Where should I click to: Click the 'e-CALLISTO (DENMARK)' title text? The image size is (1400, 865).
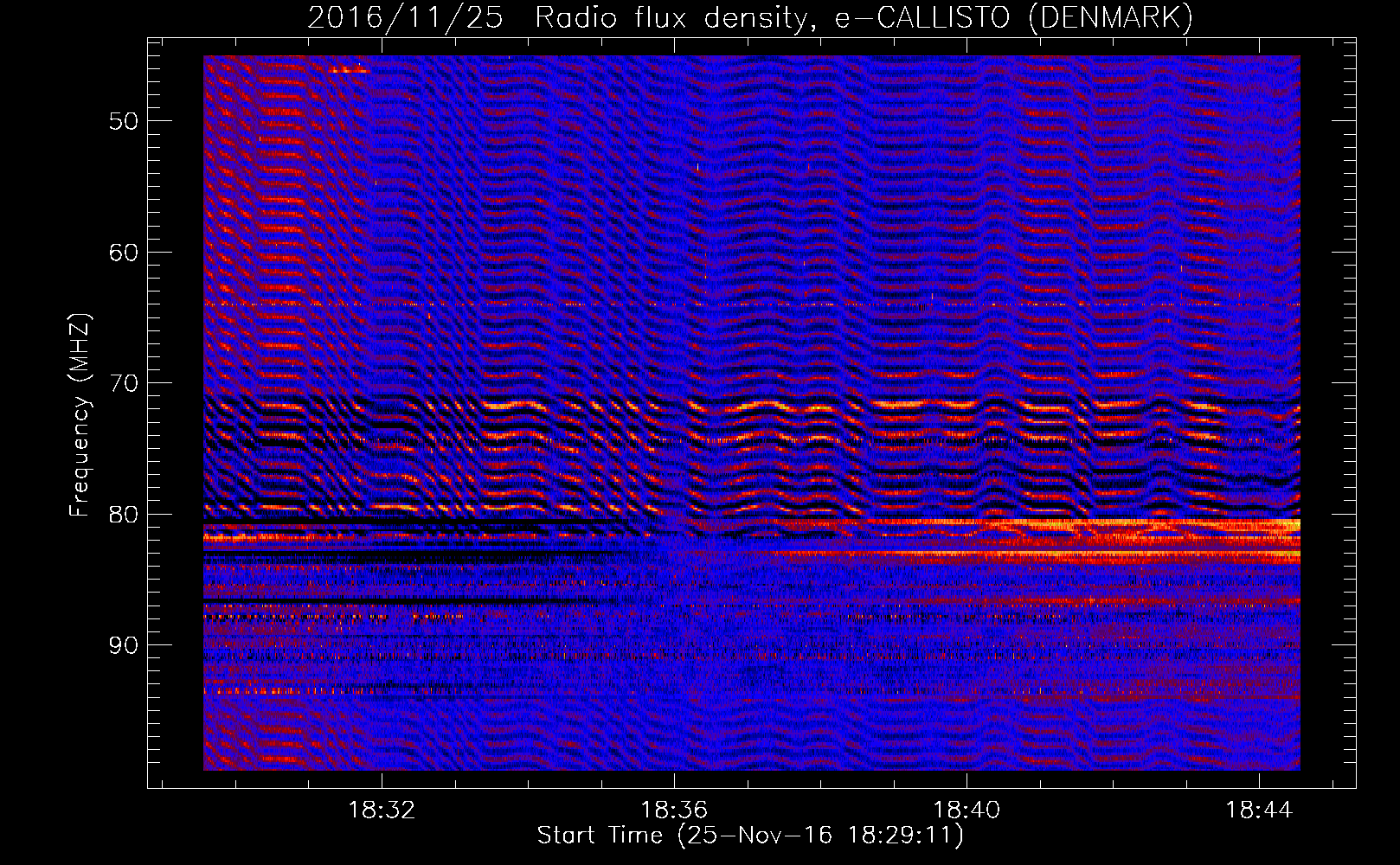click(1014, 18)
